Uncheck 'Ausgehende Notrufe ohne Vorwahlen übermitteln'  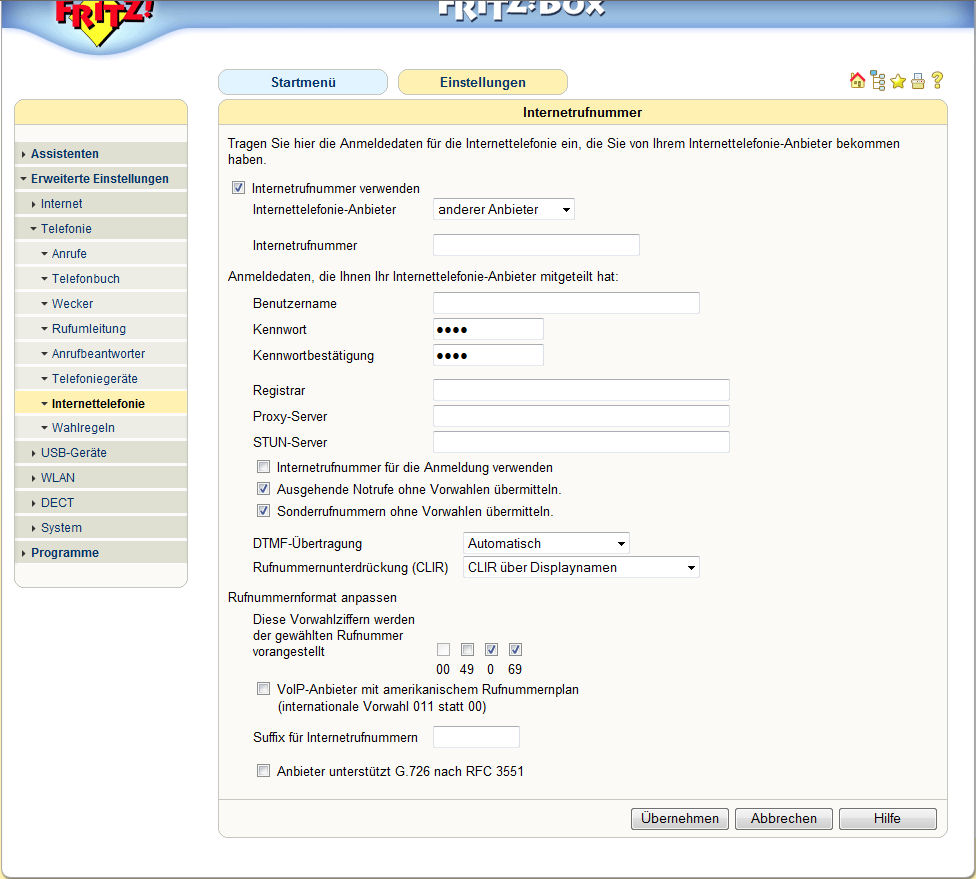coord(264,489)
